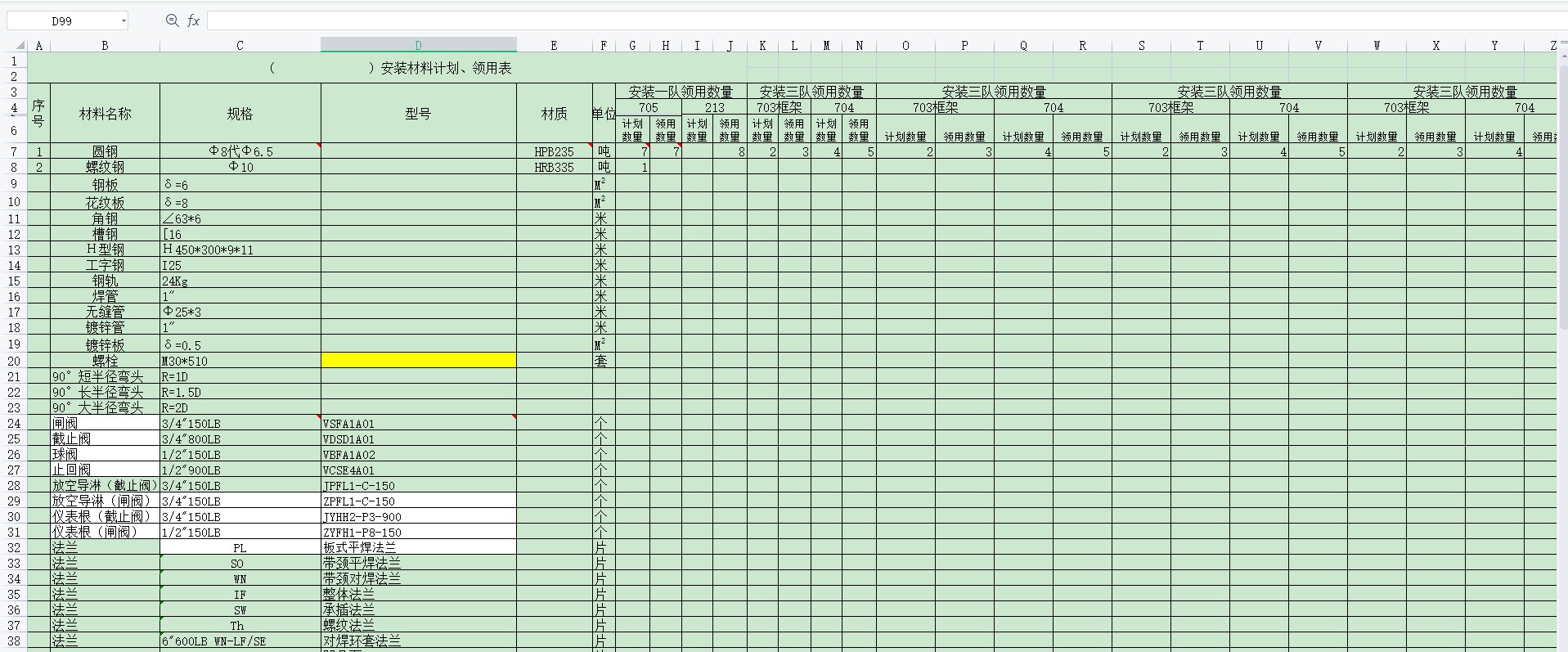Viewport: 1568px width, 652px height.
Task: Open the Name Box dropdown arrow
Action: tap(124, 21)
